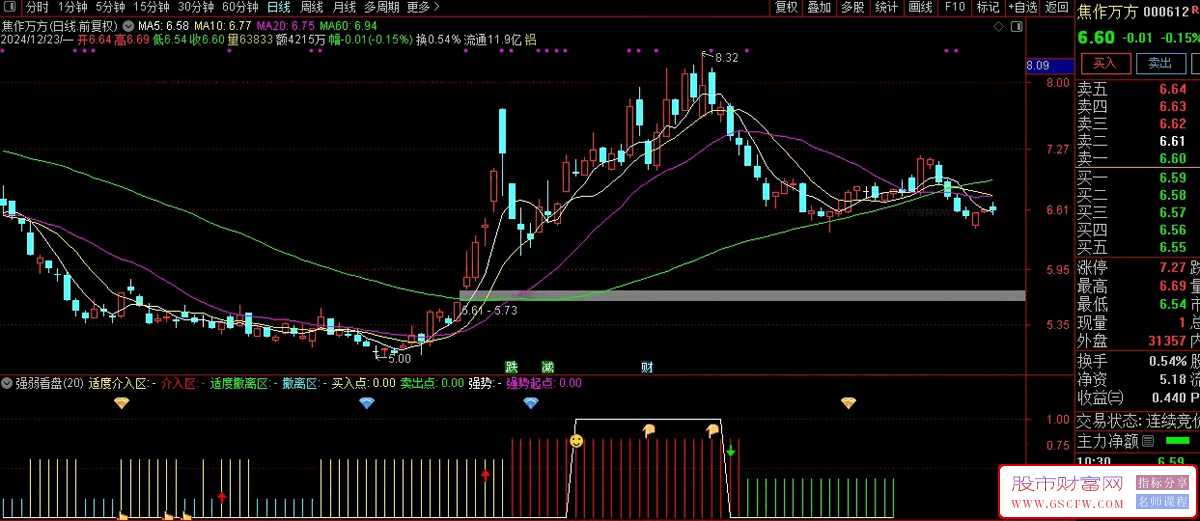Click the 卖五 price 6.64
The image size is (1200, 521).
tap(1172, 89)
